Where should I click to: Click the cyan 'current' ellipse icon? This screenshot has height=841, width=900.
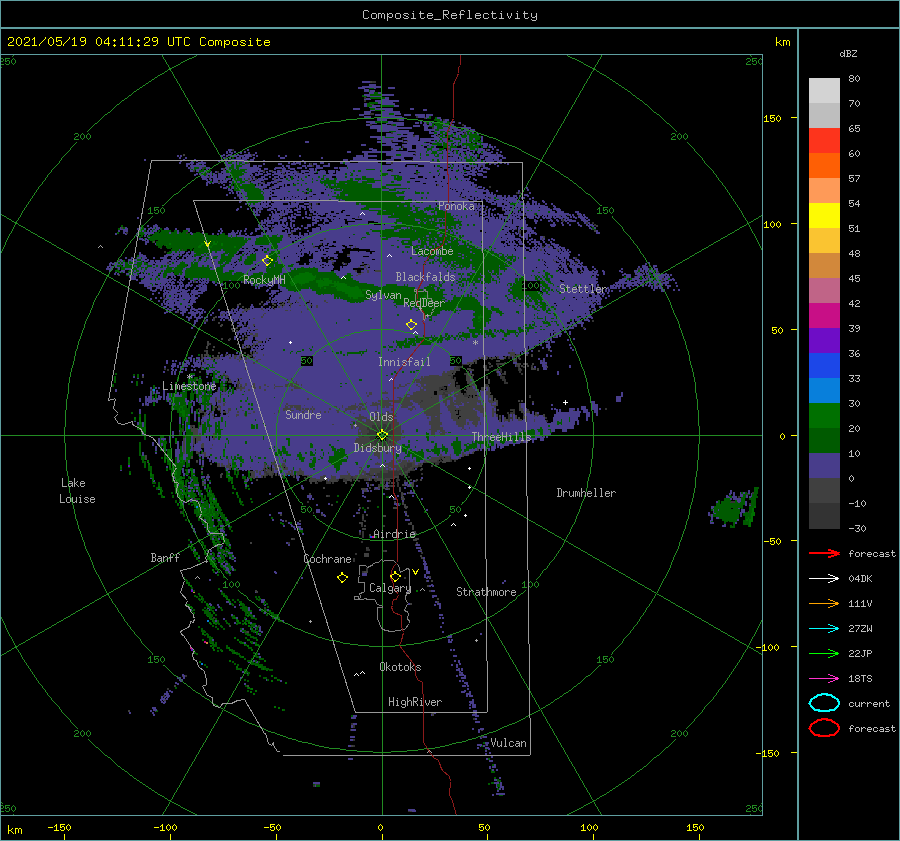point(824,703)
